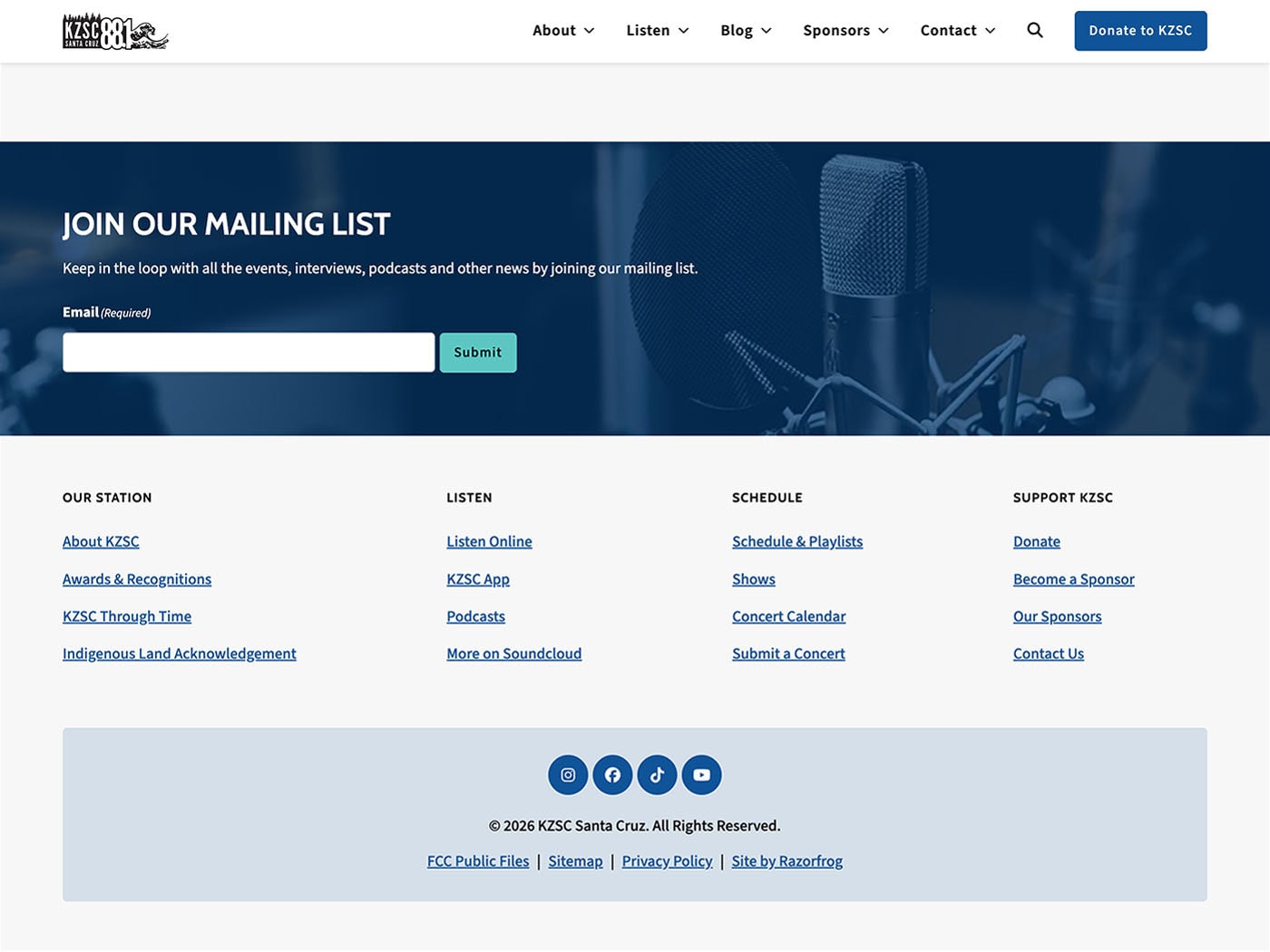Open Listen Online link
The width and height of the screenshot is (1270, 952).
coord(489,541)
